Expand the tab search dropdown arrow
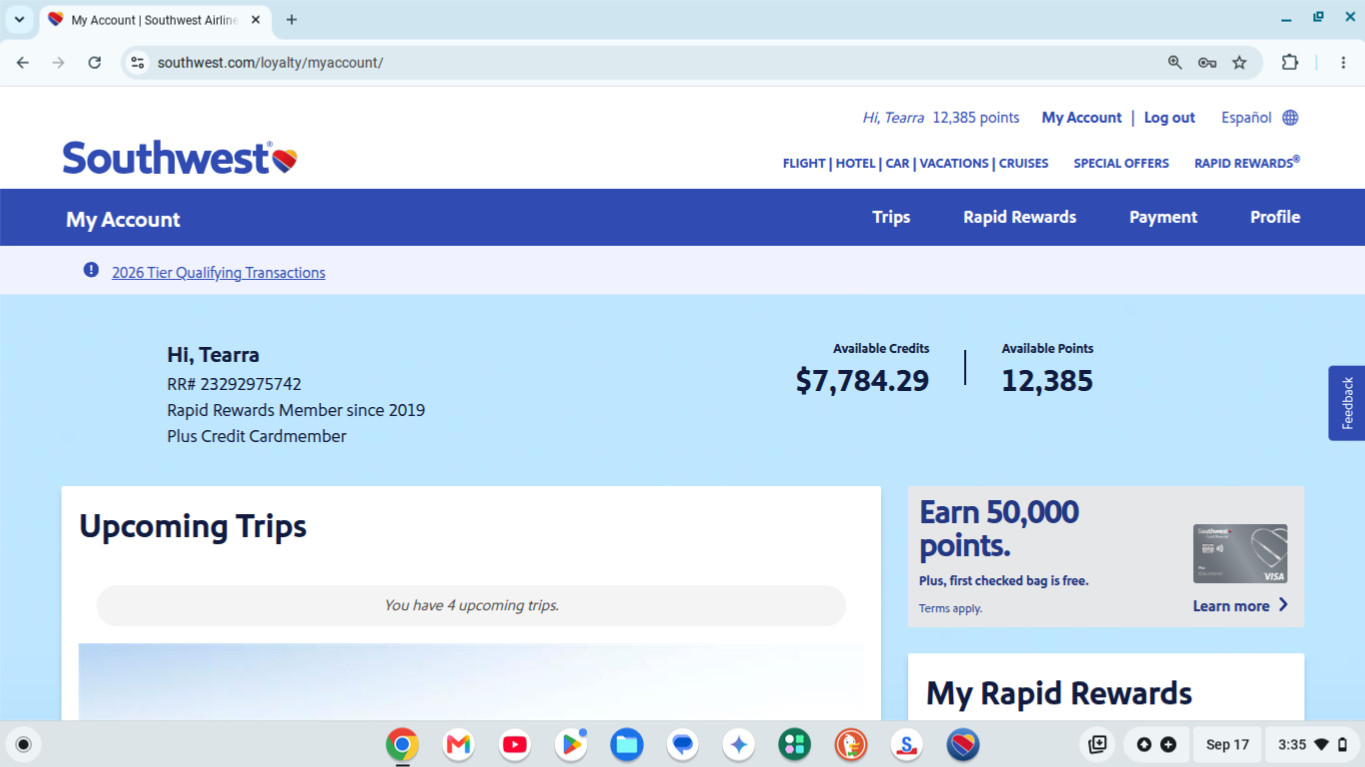This screenshot has width=1365, height=767. [19, 20]
